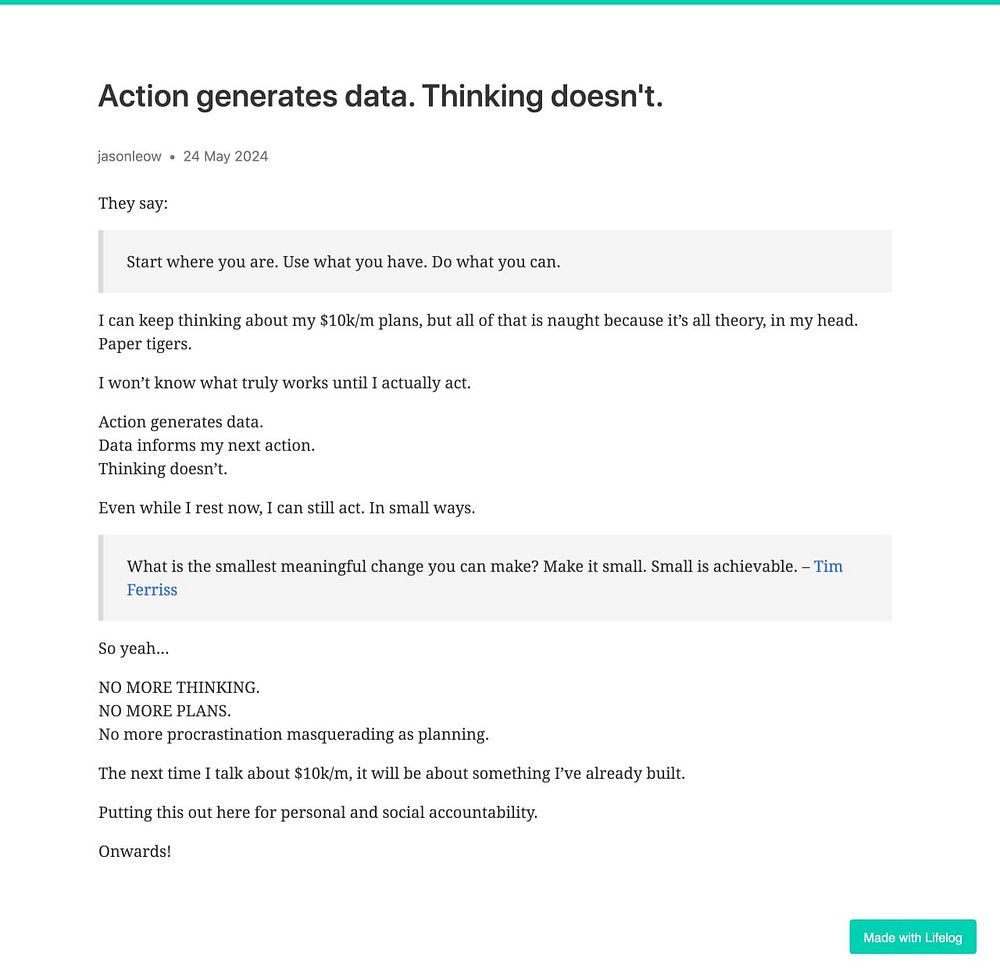The width and height of the screenshot is (1000, 974).
Task: Click the Made with Lifelog button
Action: (912, 937)
